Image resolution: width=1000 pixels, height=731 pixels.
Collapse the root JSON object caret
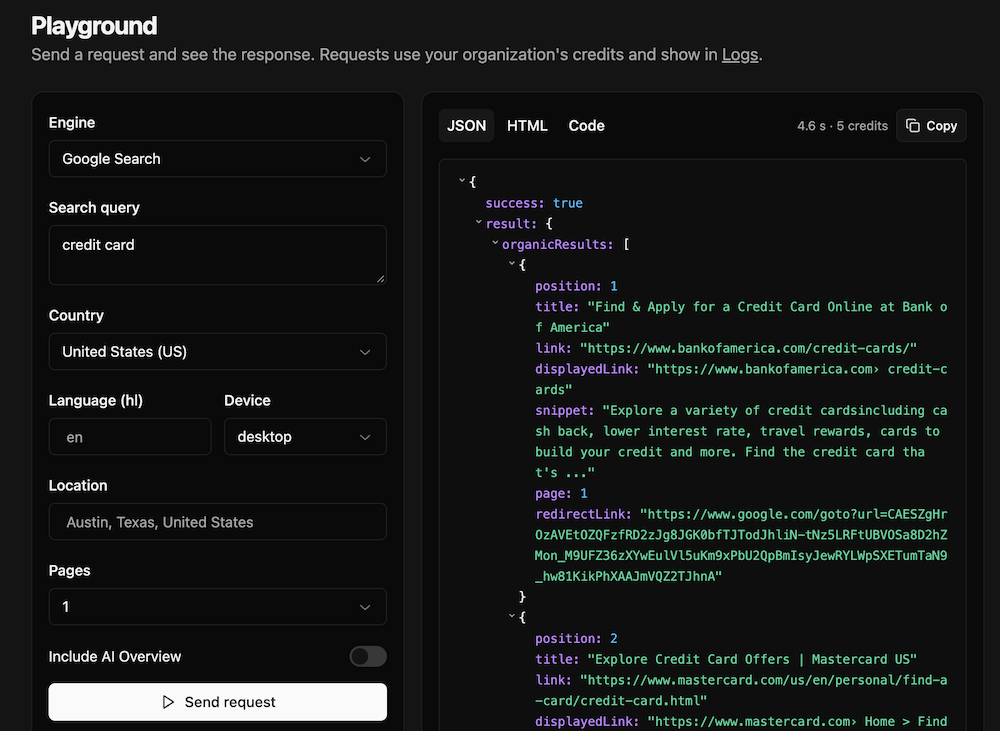(x=462, y=181)
